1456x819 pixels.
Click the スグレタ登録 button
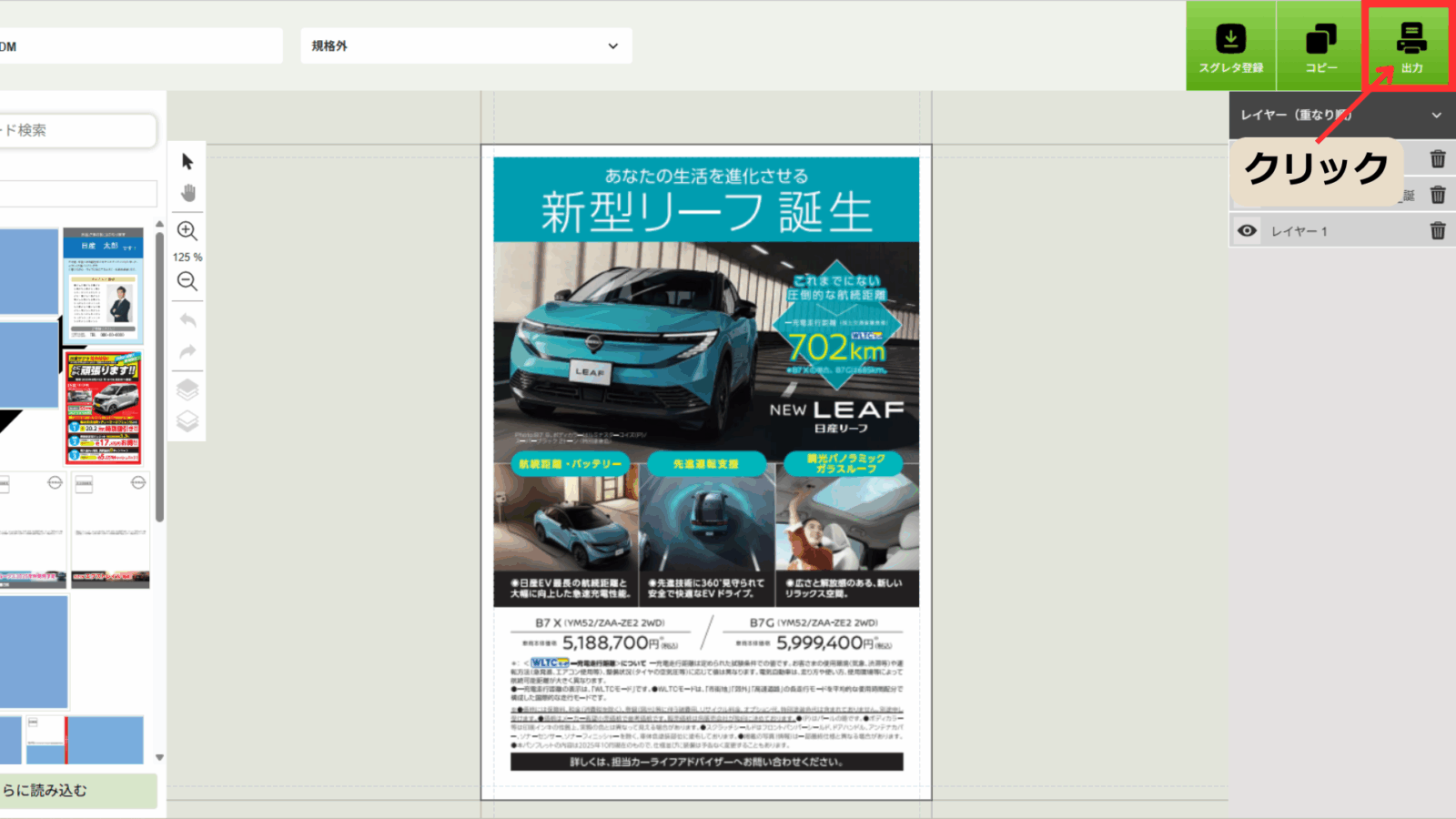1230,46
